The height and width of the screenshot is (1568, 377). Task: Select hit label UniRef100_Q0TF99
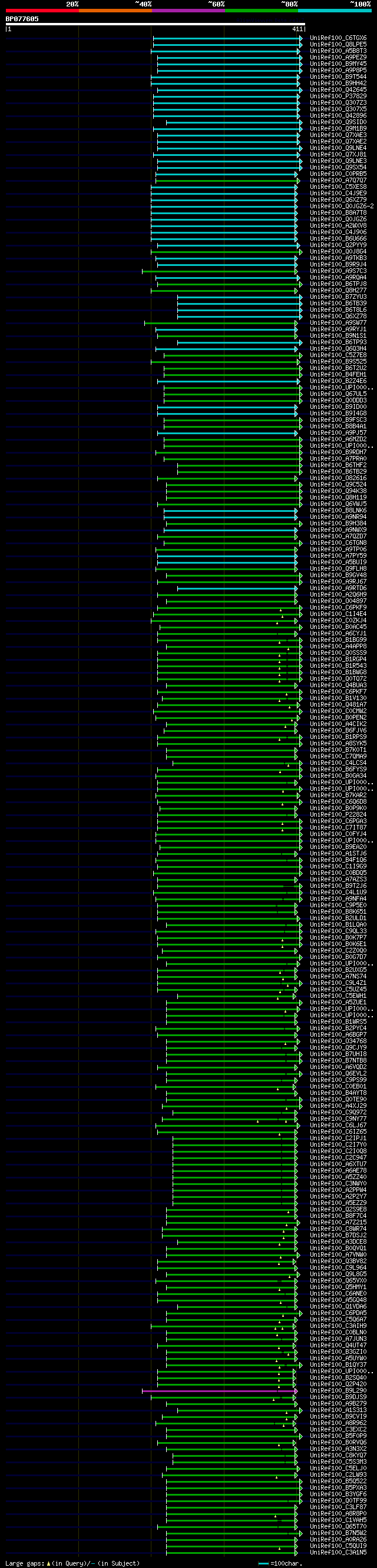338,1500
